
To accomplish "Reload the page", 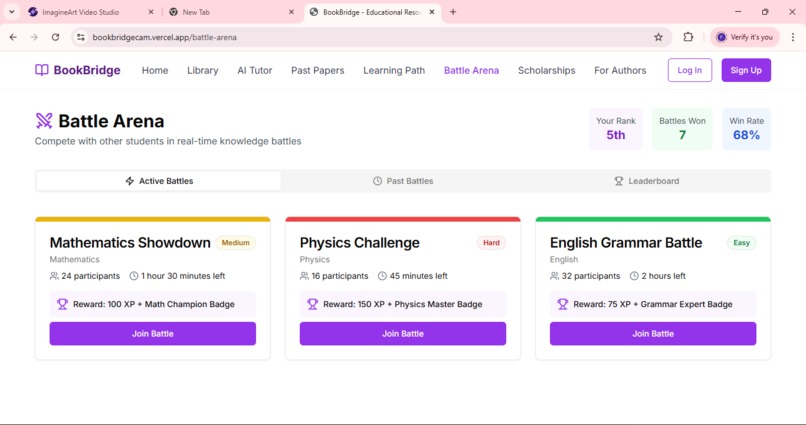I will 56,37.
